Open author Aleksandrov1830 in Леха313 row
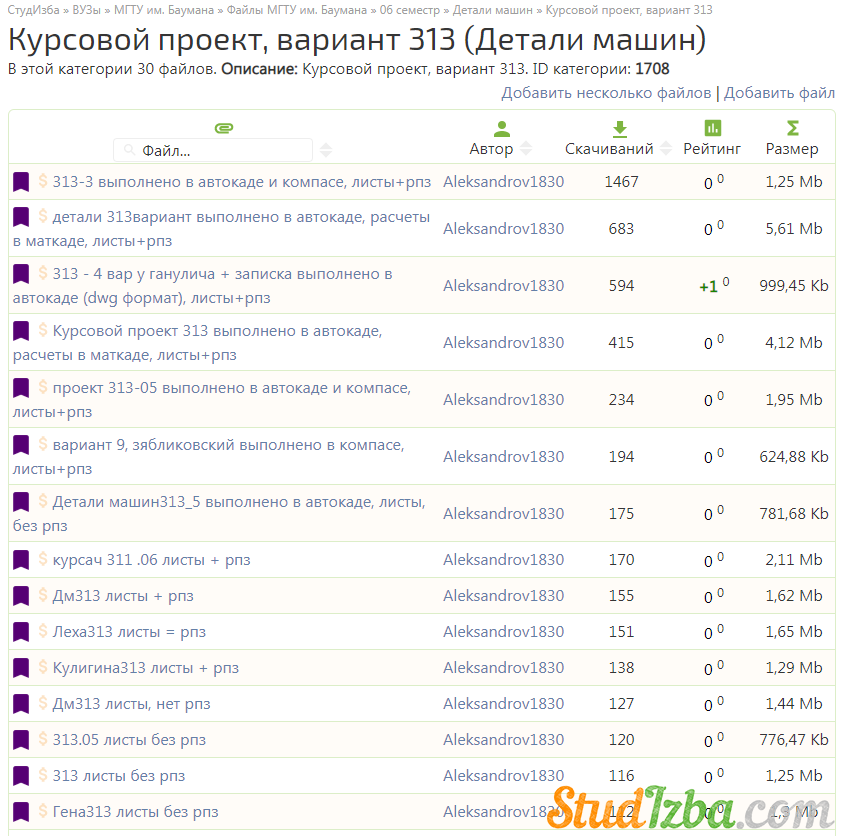This screenshot has width=842, height=836. 503,631
